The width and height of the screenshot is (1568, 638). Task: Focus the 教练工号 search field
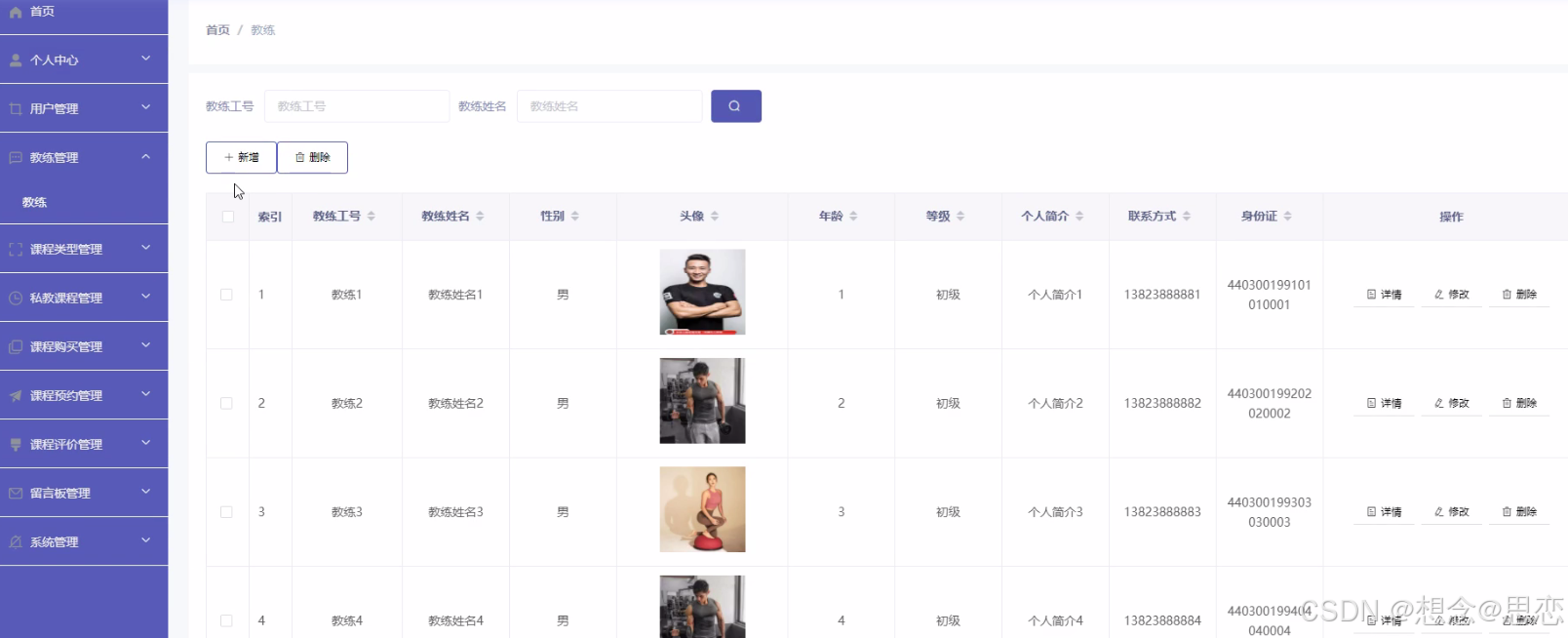pos(357,106)
